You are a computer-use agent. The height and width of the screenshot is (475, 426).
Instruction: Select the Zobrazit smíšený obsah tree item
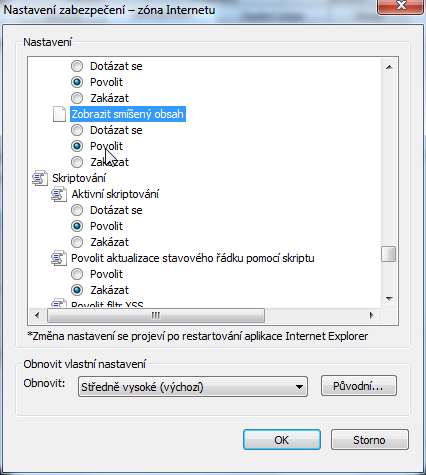coord(128,114)
